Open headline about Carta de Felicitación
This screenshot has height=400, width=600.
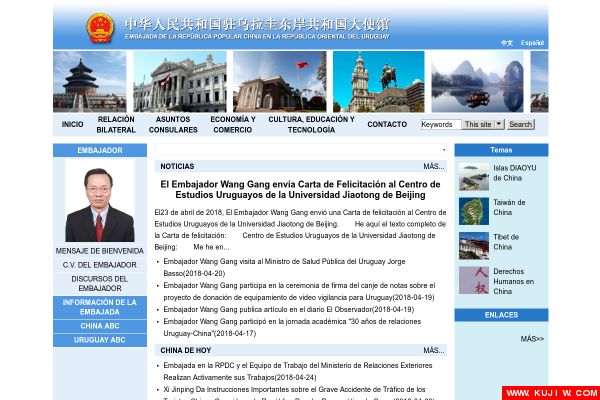coord(300,190)
